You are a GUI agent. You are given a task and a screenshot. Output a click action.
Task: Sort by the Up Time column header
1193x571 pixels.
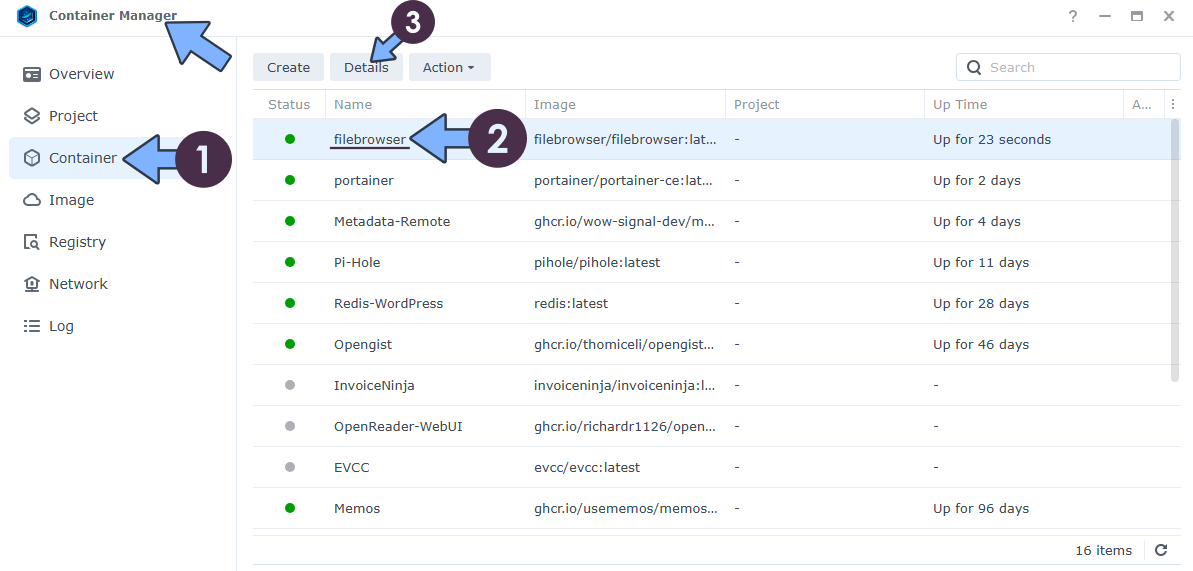point(1025,104)
